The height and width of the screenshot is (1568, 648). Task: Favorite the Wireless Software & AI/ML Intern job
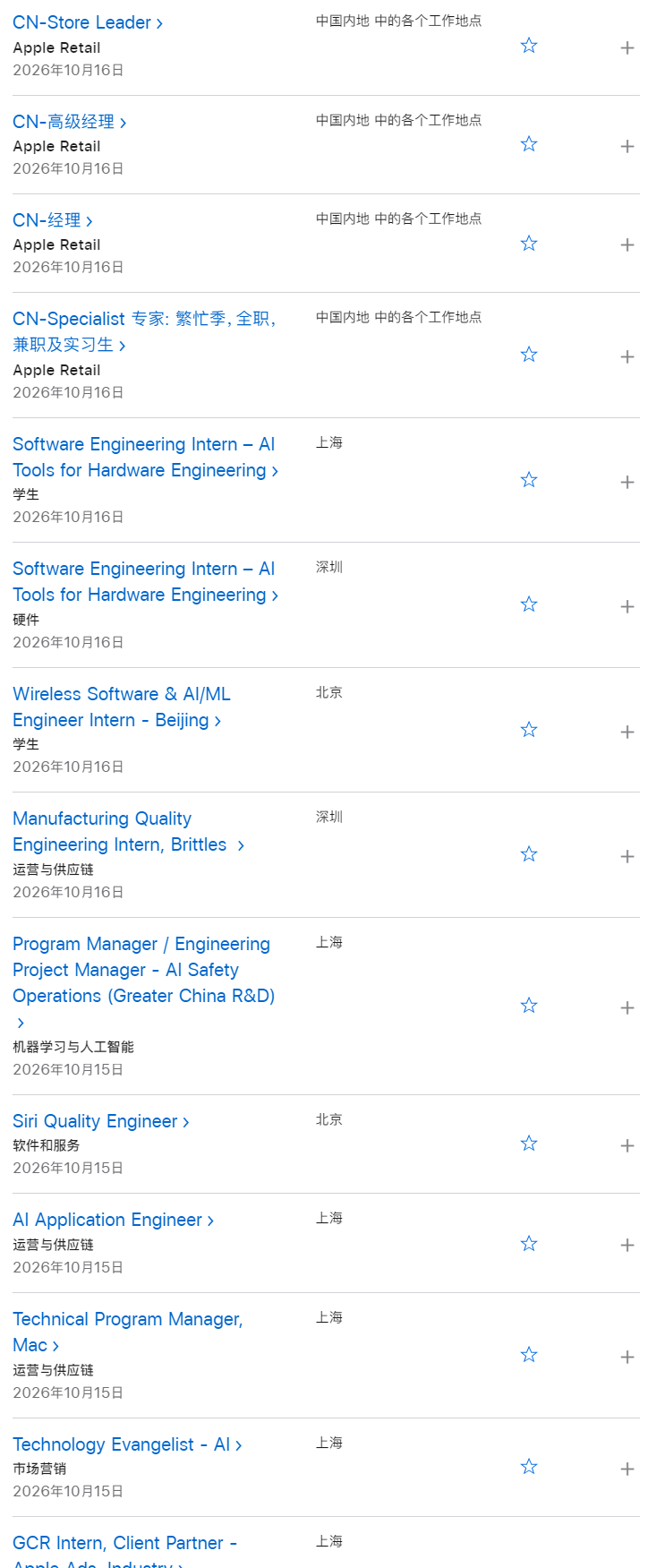pyautogui.click(x=529, y=730)
